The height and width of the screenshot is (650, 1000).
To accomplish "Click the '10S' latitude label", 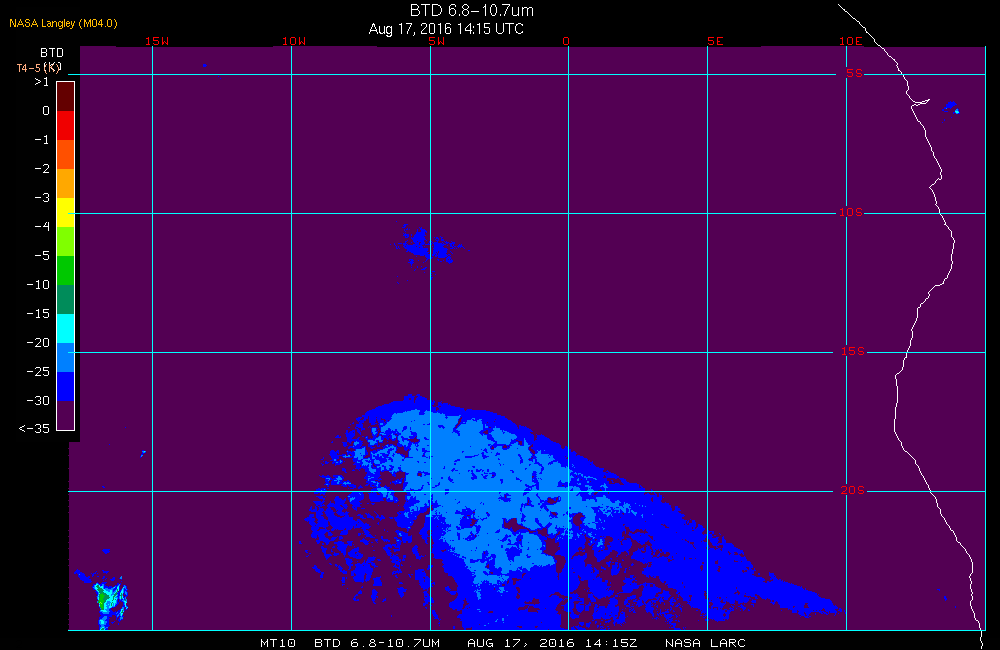I will click(x=850, y=212).
